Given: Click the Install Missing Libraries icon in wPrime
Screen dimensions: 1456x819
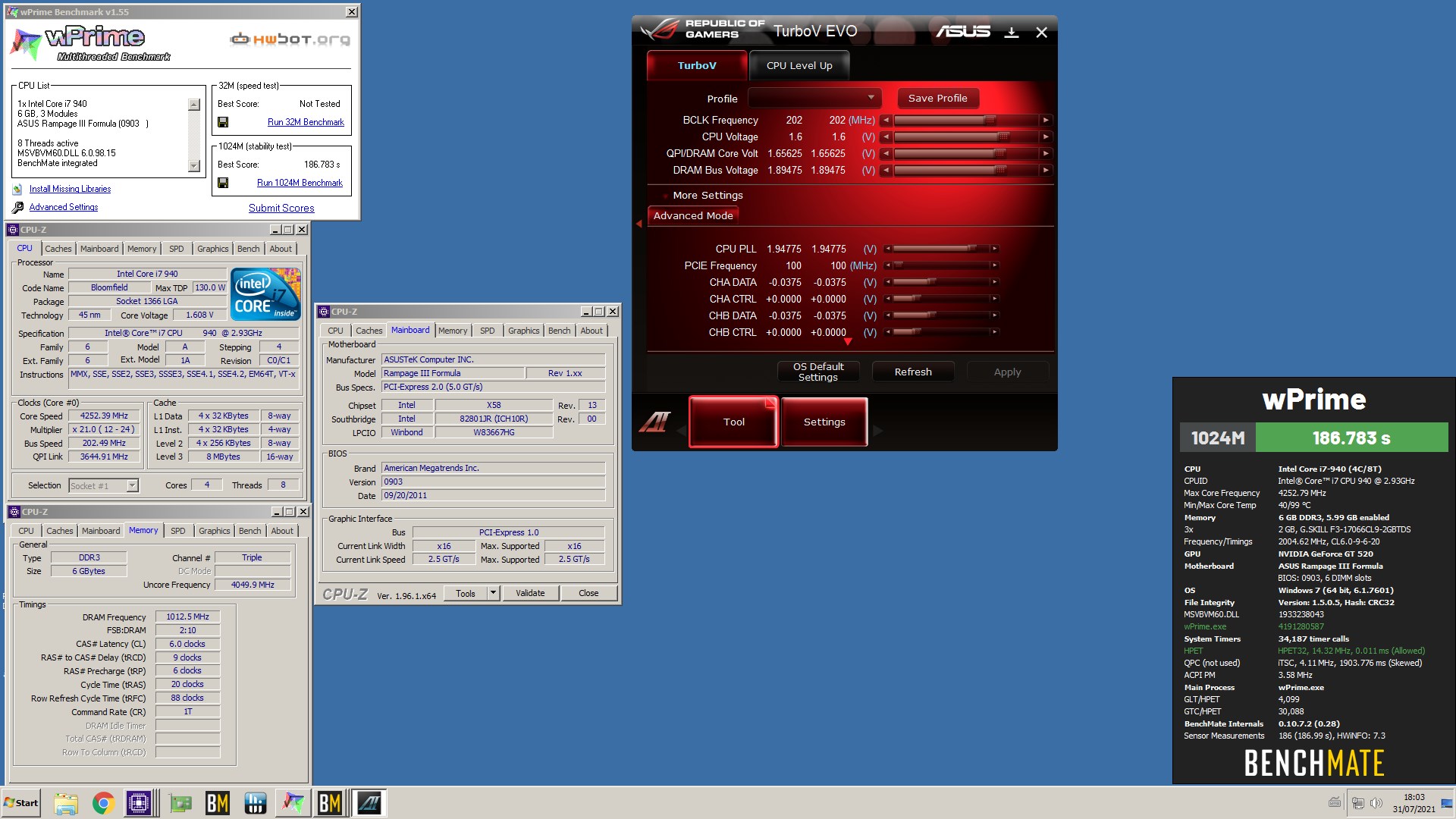Looking at the screenshot, I should coord(17,190).
